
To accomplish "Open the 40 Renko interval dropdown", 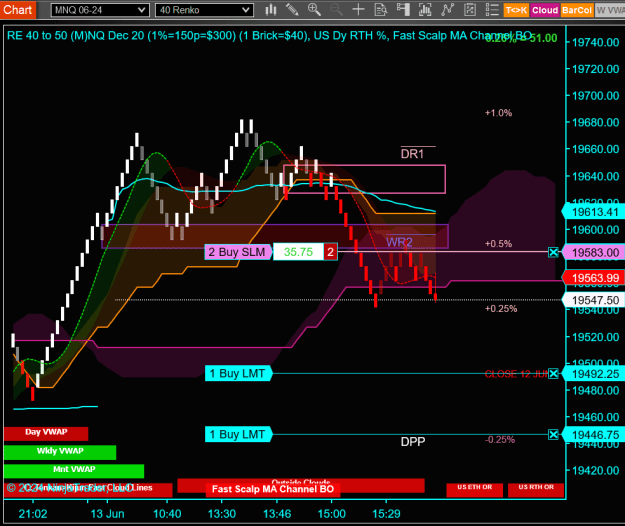I will 204,10.
